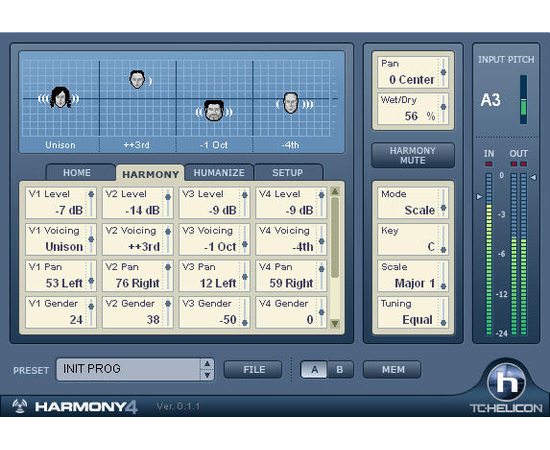Click the -1 Oct label under voice display
The height and width of the screenshot is (450, 550).
pyautogui.click(x=214, y=145)
